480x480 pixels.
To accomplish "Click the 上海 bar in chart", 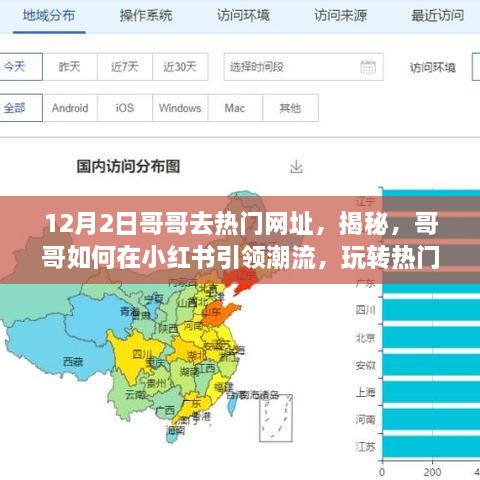I will pos(431,392).
